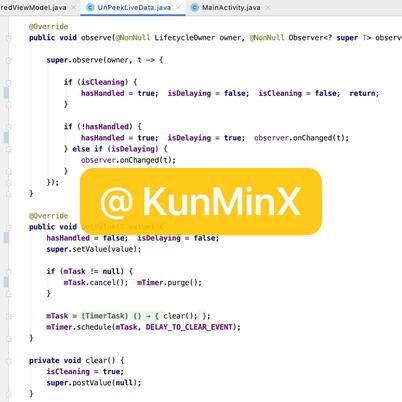
Task: Click mTimer.schedule call text
Action: coord(143,327)
